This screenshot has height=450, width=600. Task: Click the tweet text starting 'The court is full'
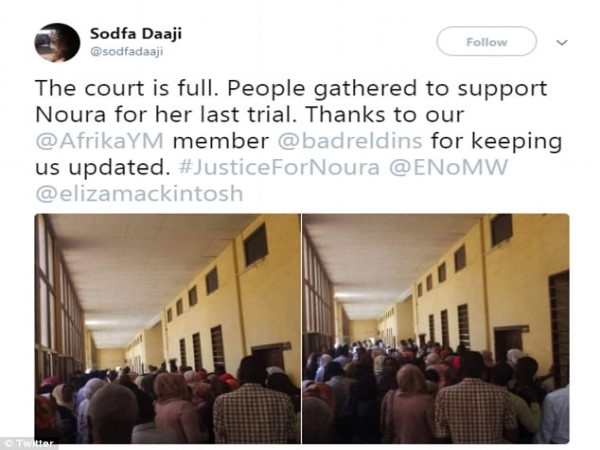point(298,140)
